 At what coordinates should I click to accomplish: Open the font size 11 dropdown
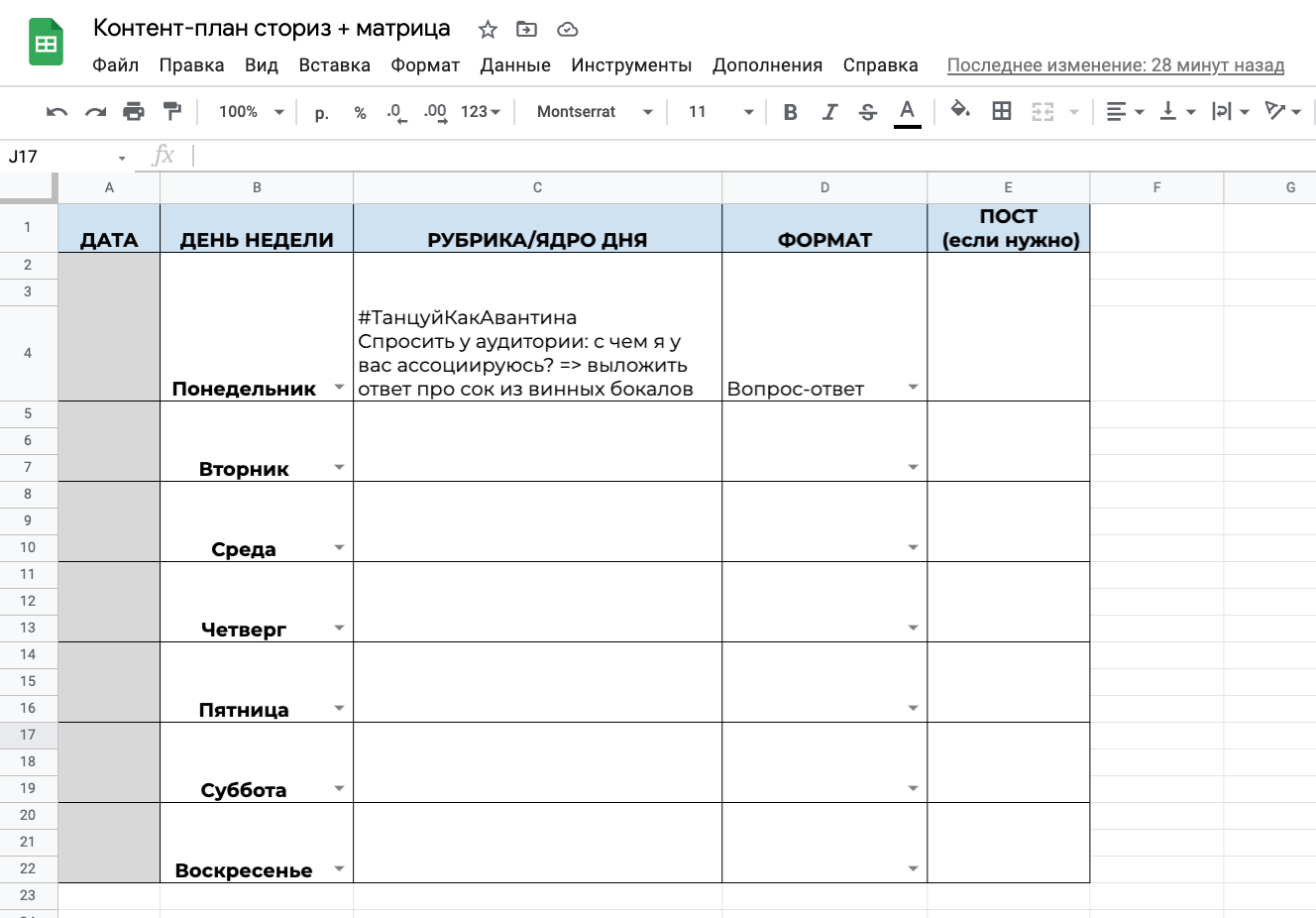click(720, 112)
